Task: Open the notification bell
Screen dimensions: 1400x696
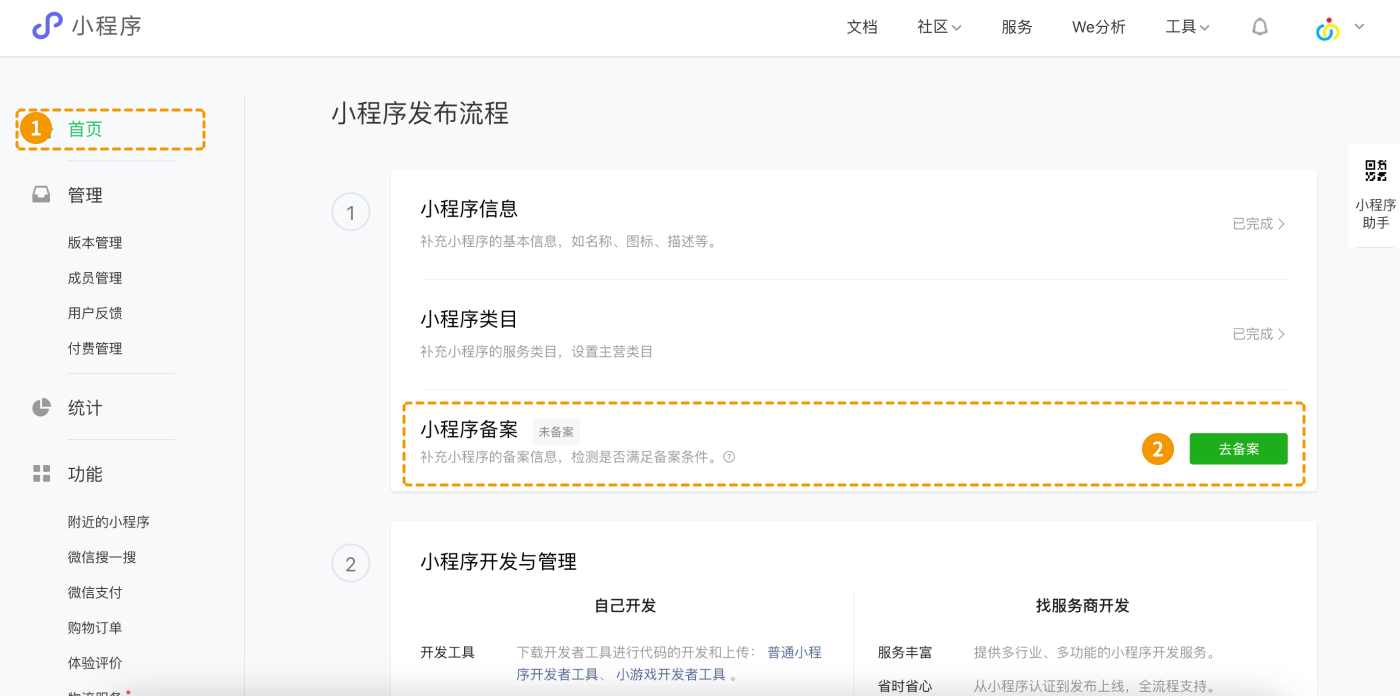Action: click(1259, 27)
